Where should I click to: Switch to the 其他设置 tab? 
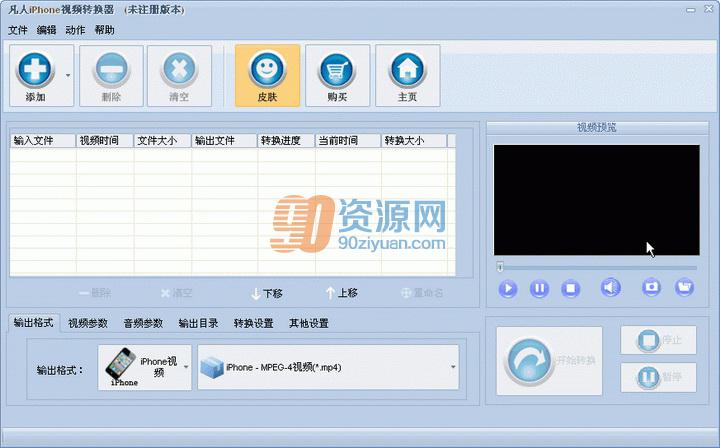coord(309,323)
